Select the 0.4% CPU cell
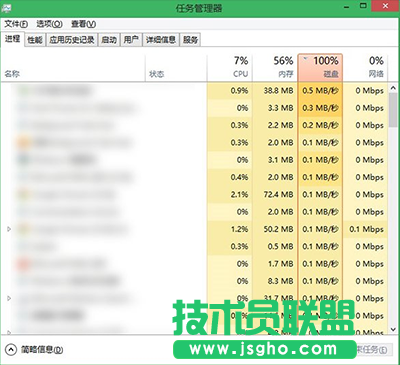 (229, 177)
